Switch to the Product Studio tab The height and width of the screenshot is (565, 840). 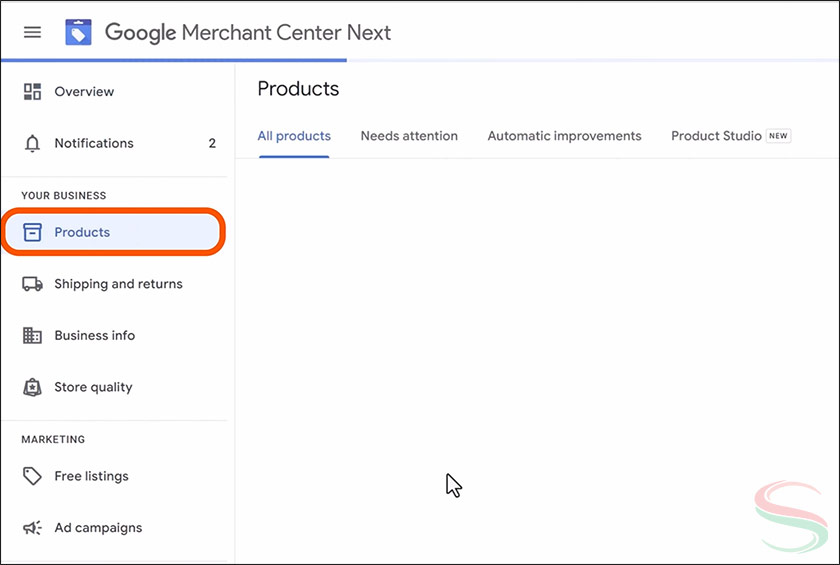click(716, 136)
